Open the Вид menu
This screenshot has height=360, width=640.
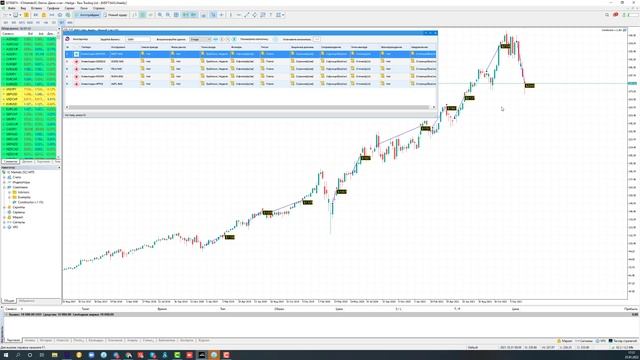click(x=23, y=8)
